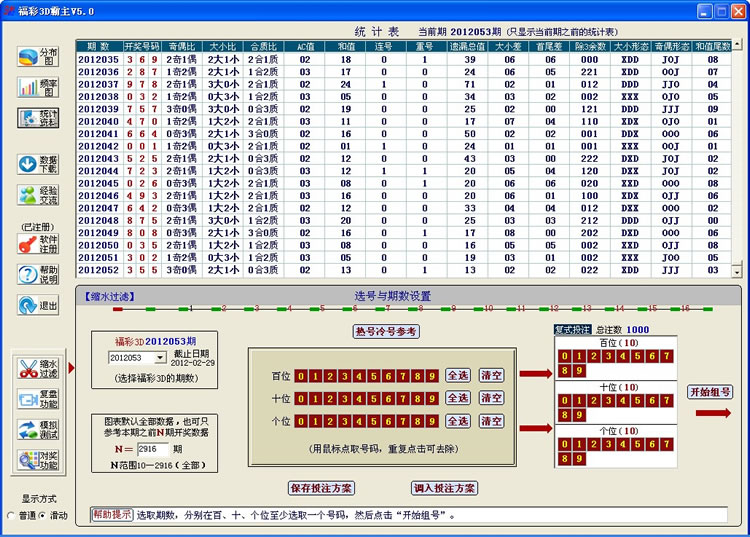This screenshot has width=750, height=537.
Task: Select the 缩水过滤 scissors filter tool
Action: tap(37, 367)
